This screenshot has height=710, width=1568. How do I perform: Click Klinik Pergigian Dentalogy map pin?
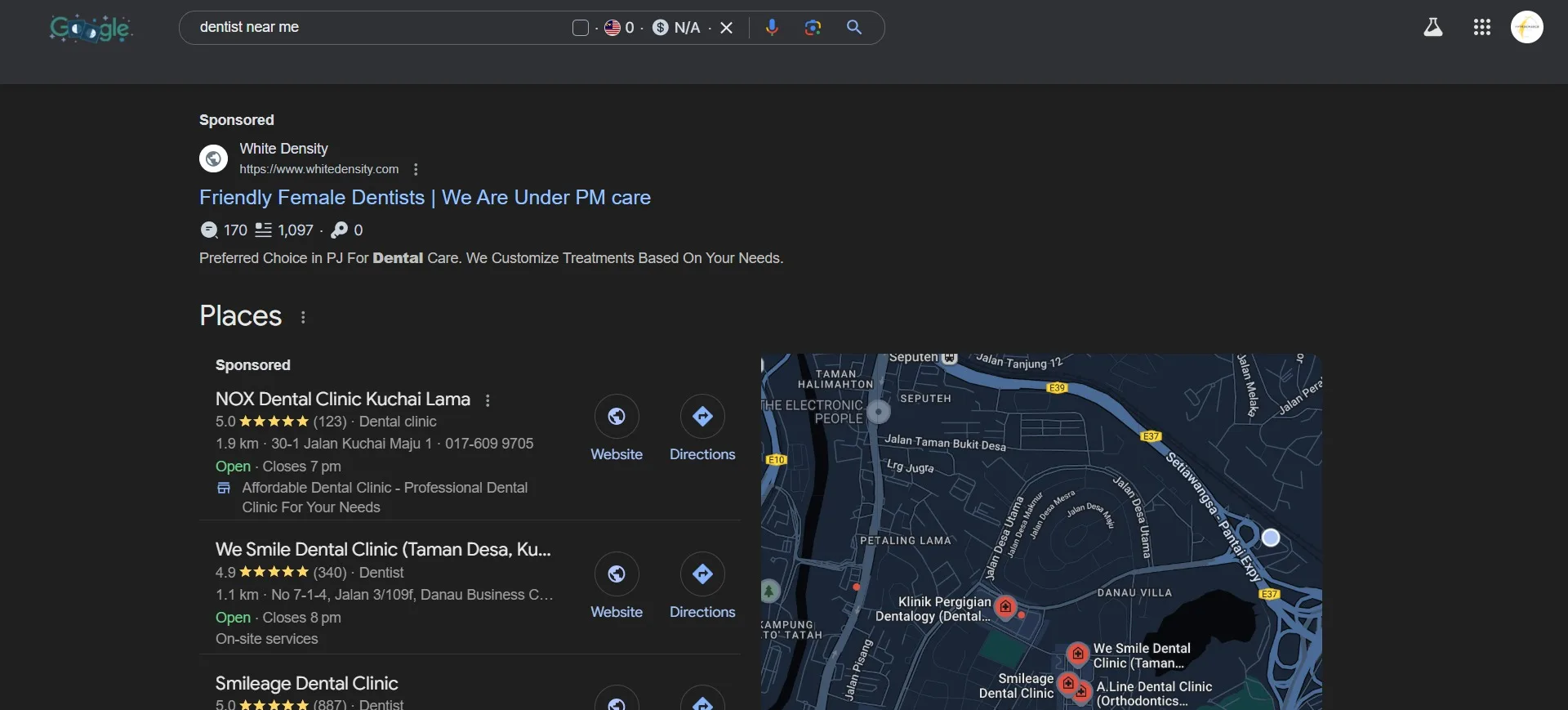[1006, 606]
